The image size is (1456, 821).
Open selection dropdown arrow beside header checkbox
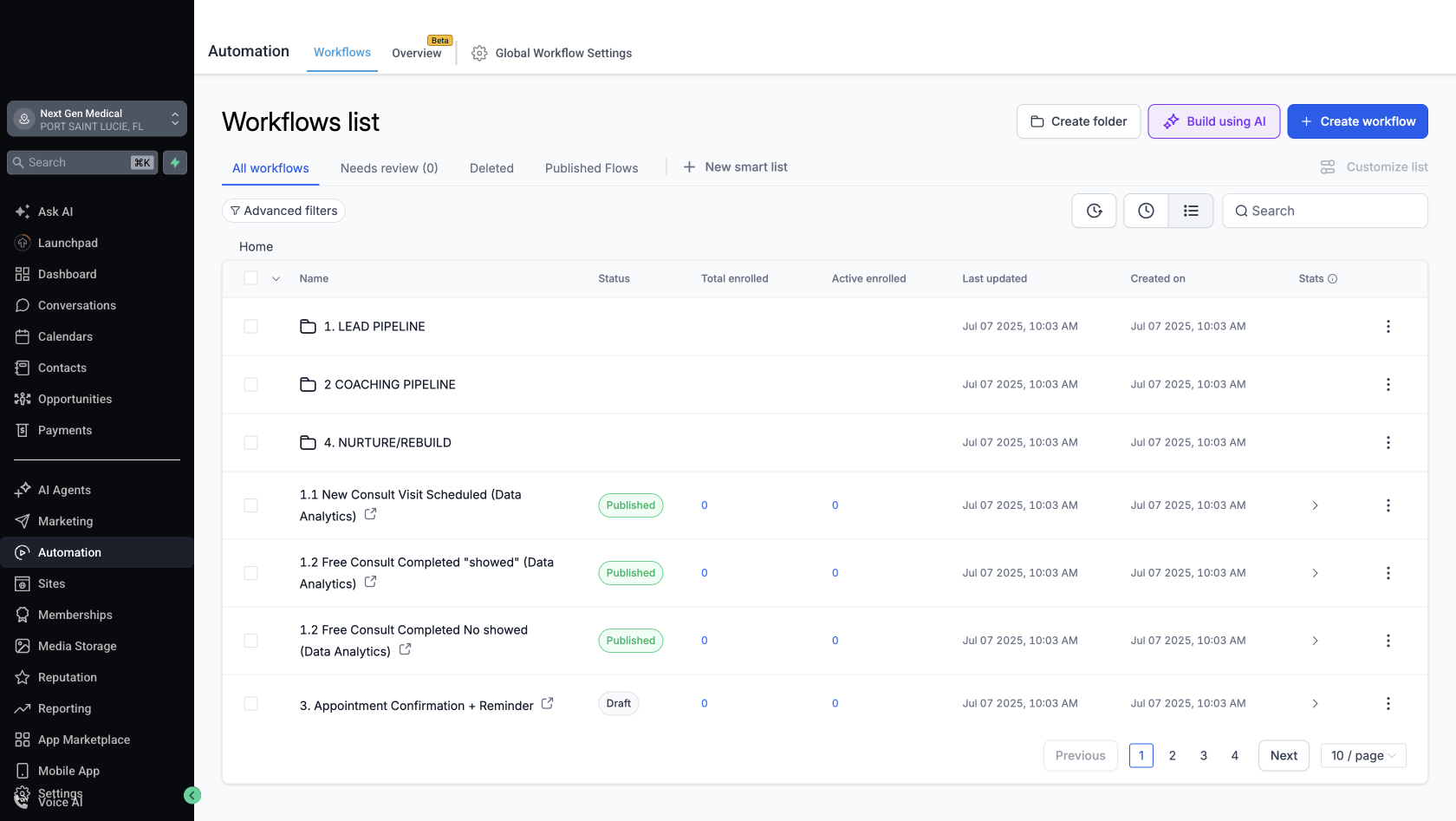[x=276, y=278]
